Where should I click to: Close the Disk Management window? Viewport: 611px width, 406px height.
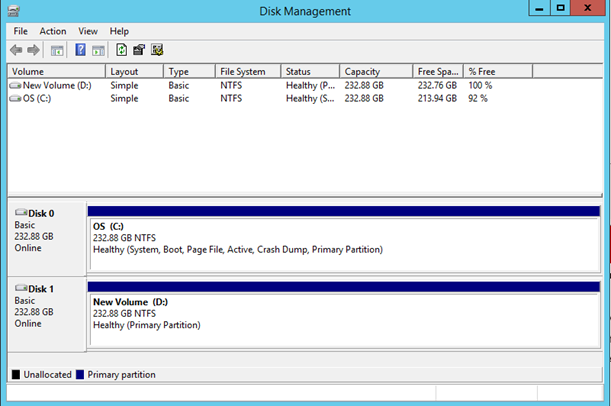coord(588,8)
